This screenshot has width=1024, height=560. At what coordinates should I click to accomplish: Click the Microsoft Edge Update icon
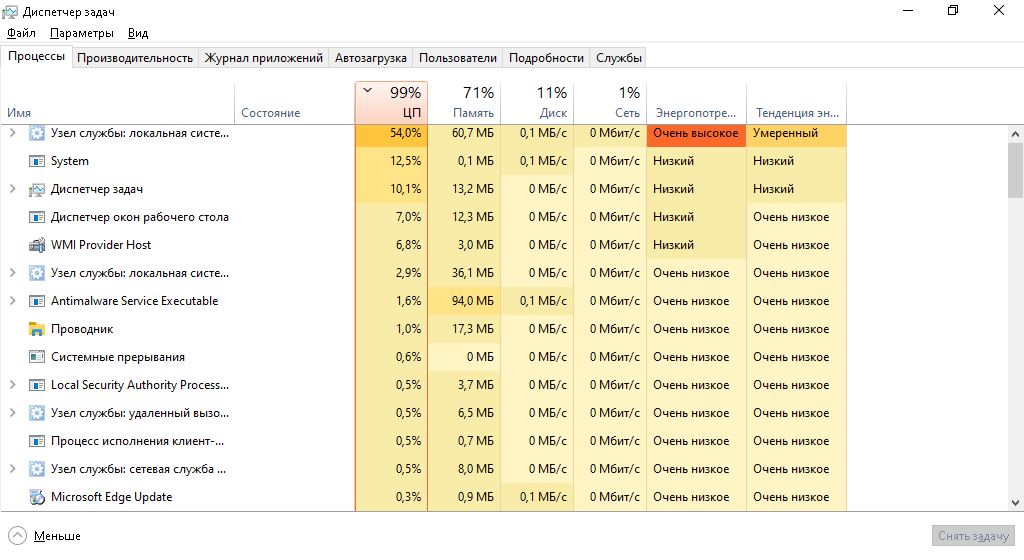(37, 497)
